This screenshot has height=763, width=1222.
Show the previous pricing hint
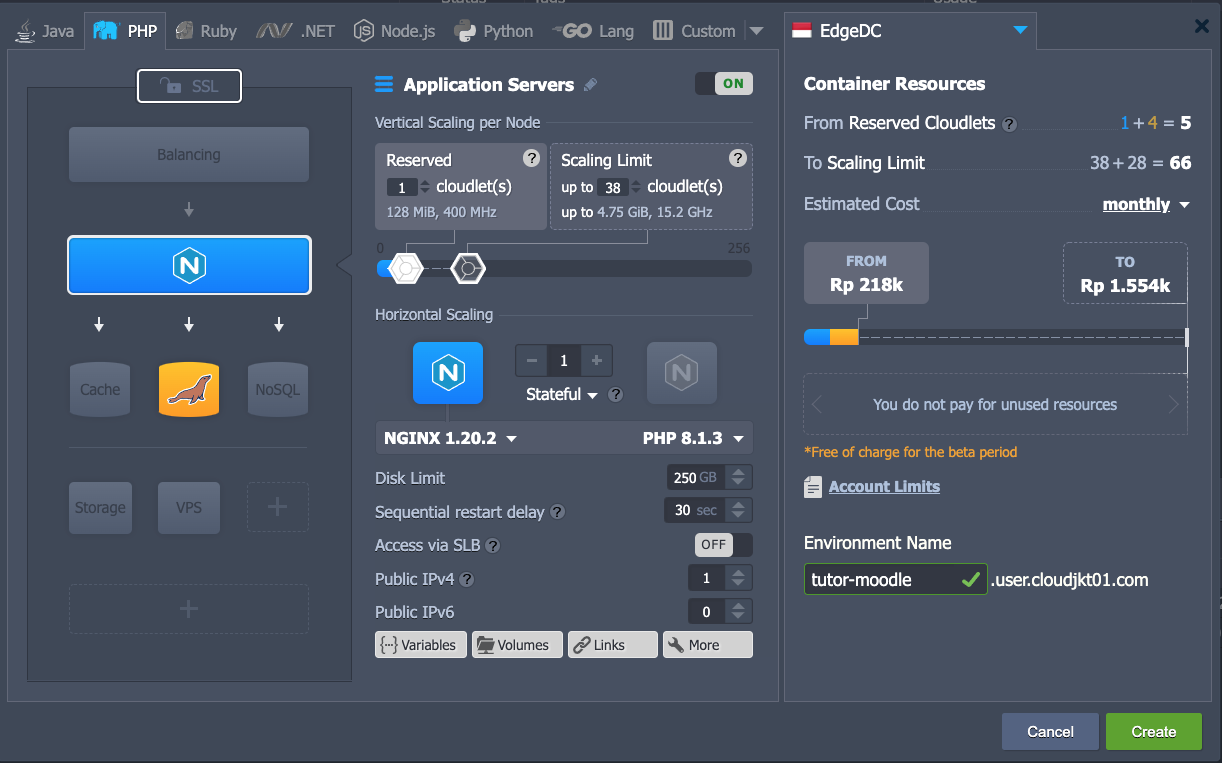coord(817,405)
